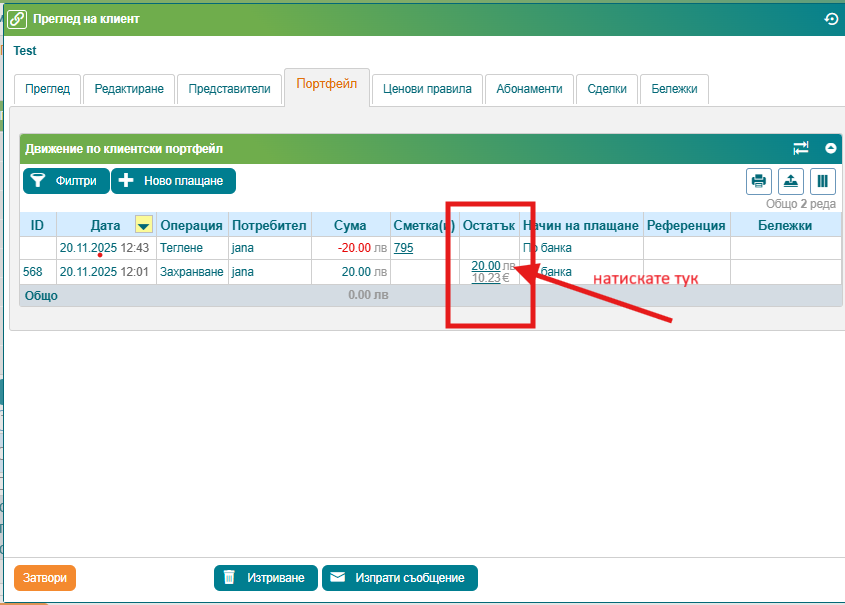Open the Филтри filter panel

[66, 181]
